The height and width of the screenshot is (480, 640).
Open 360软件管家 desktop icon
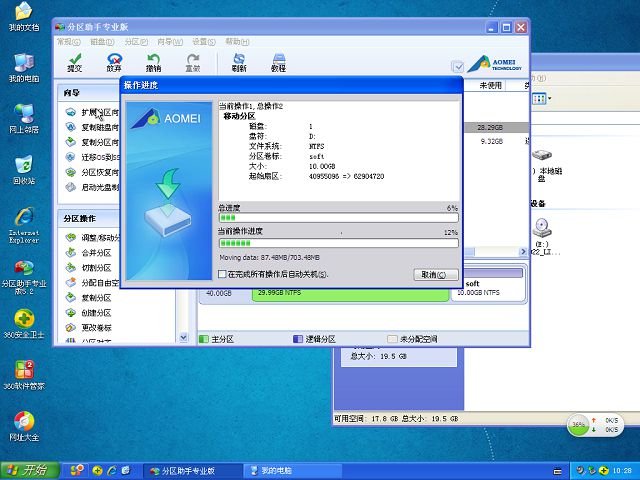pyautogui.click(x=24, y=375)
